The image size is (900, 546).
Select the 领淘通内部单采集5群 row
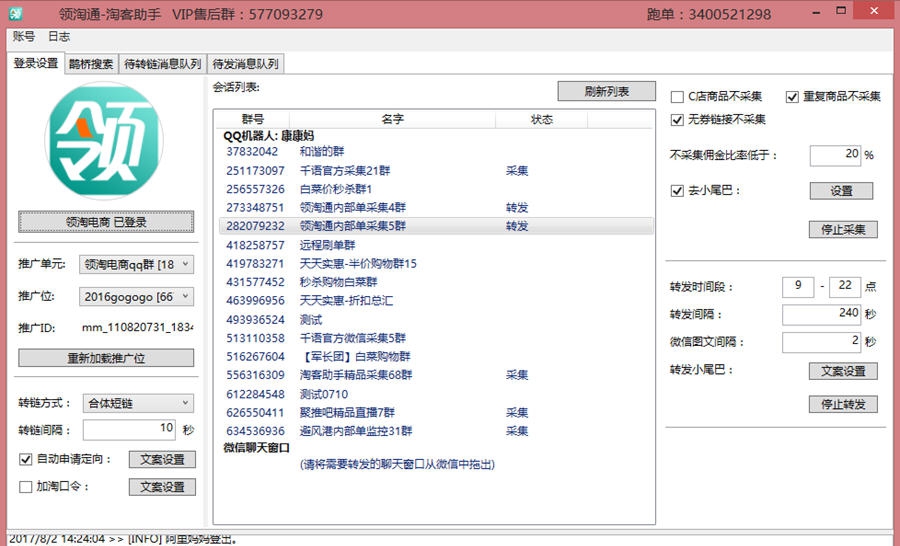436,226
